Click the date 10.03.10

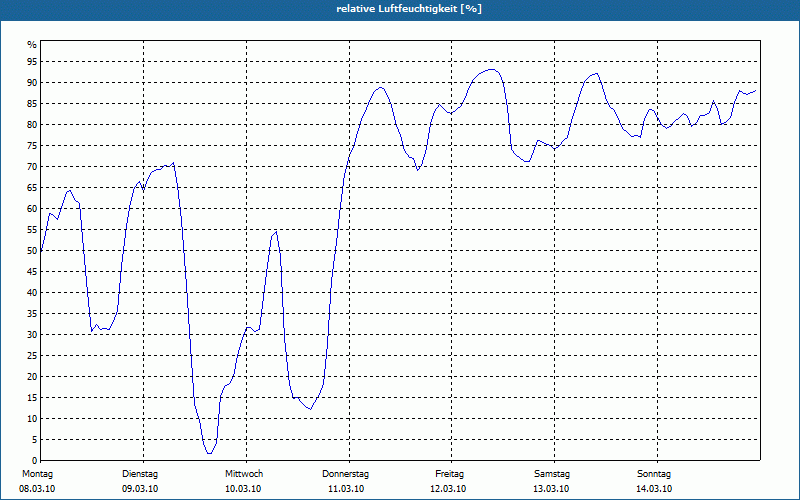[x=243, y=489]
